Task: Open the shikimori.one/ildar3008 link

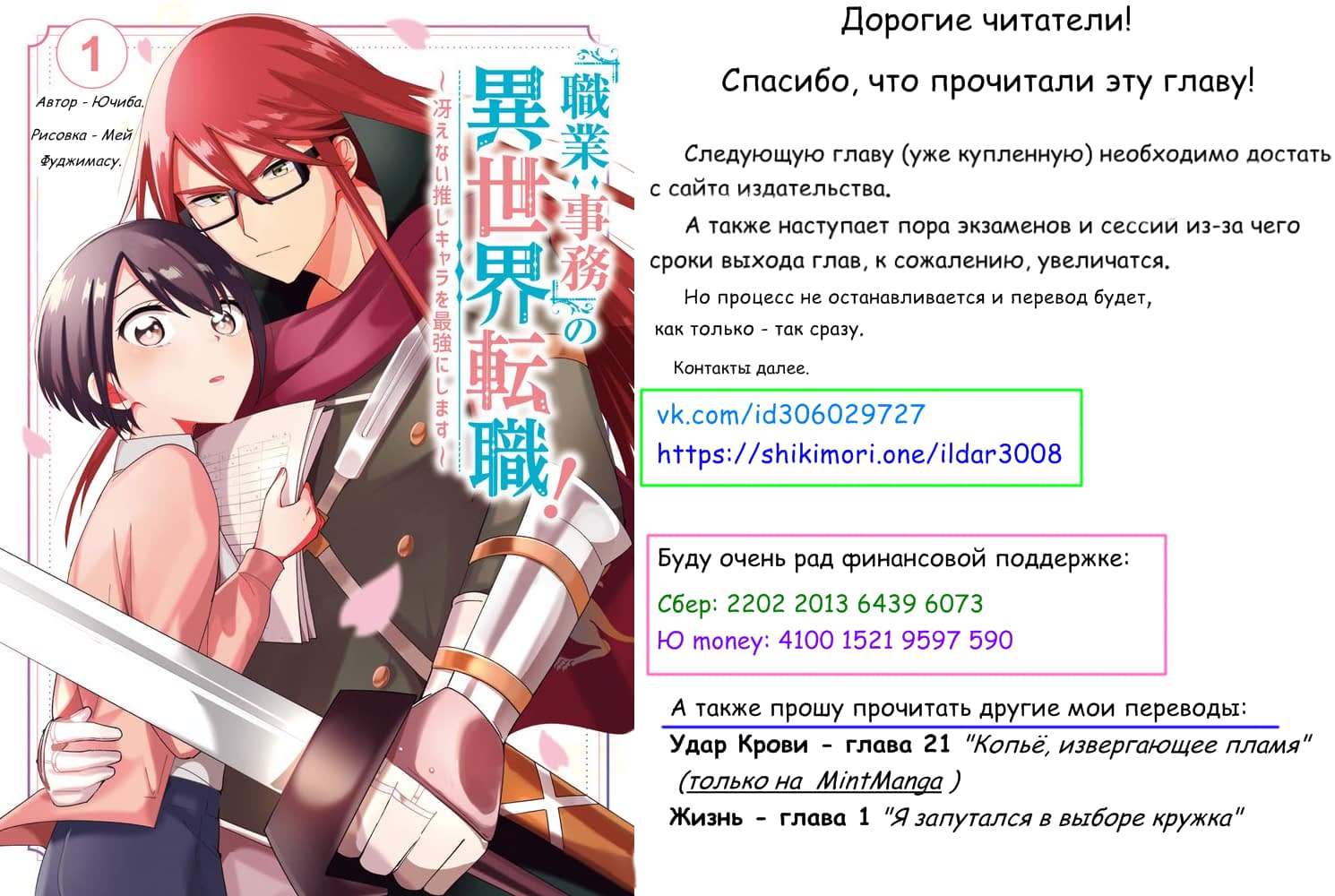Action: [x=859, y=453]
